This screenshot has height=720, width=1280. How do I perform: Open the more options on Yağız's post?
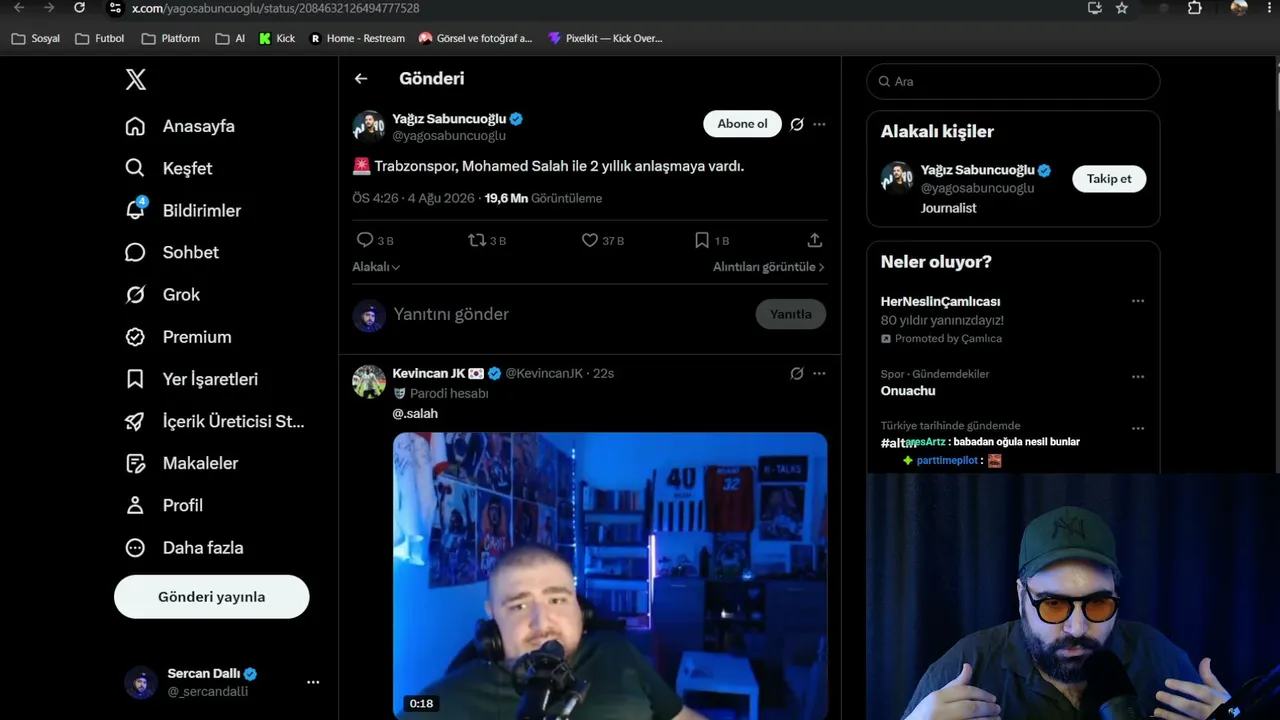point(819,124)
